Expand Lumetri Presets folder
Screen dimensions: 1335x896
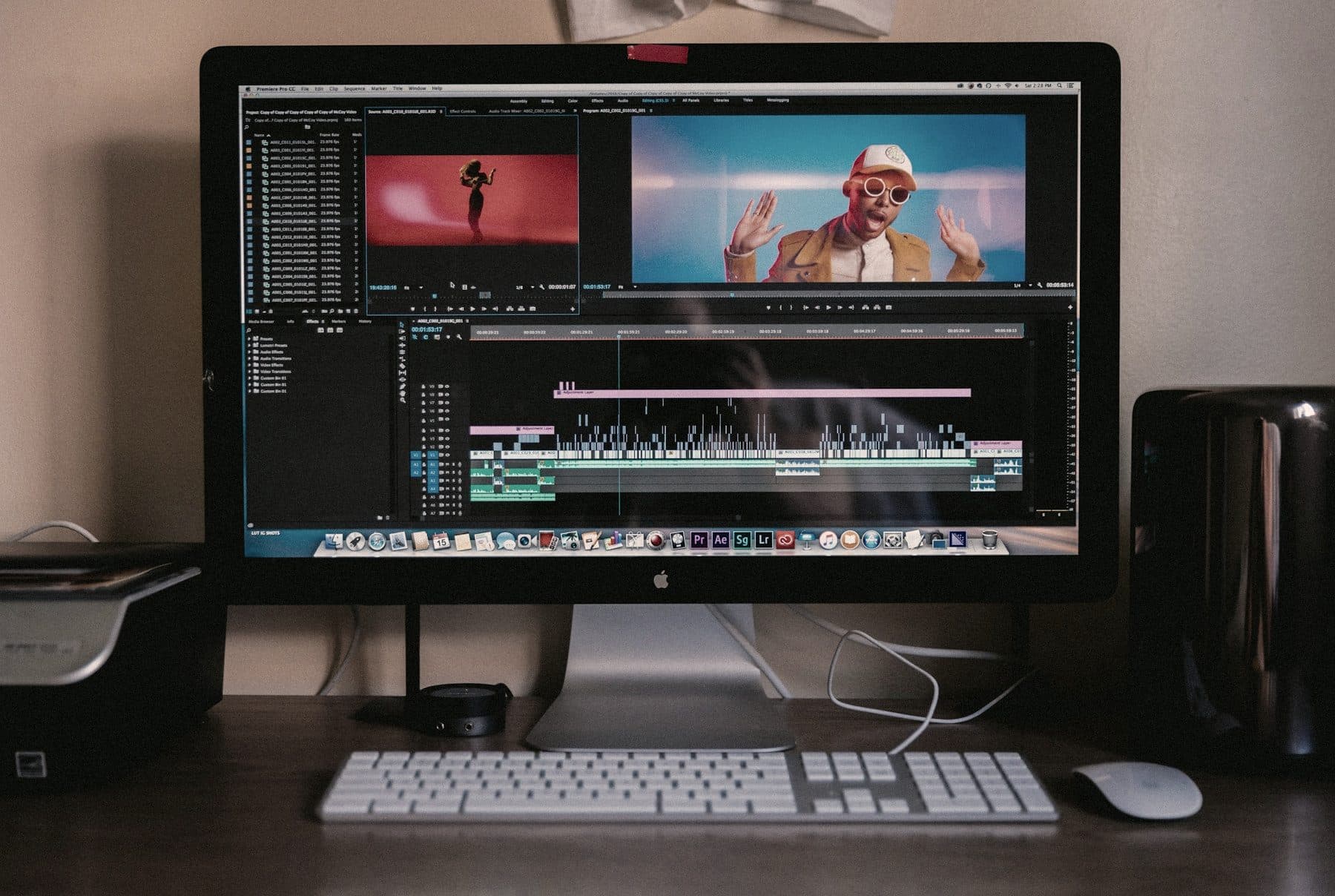point(249,346)
